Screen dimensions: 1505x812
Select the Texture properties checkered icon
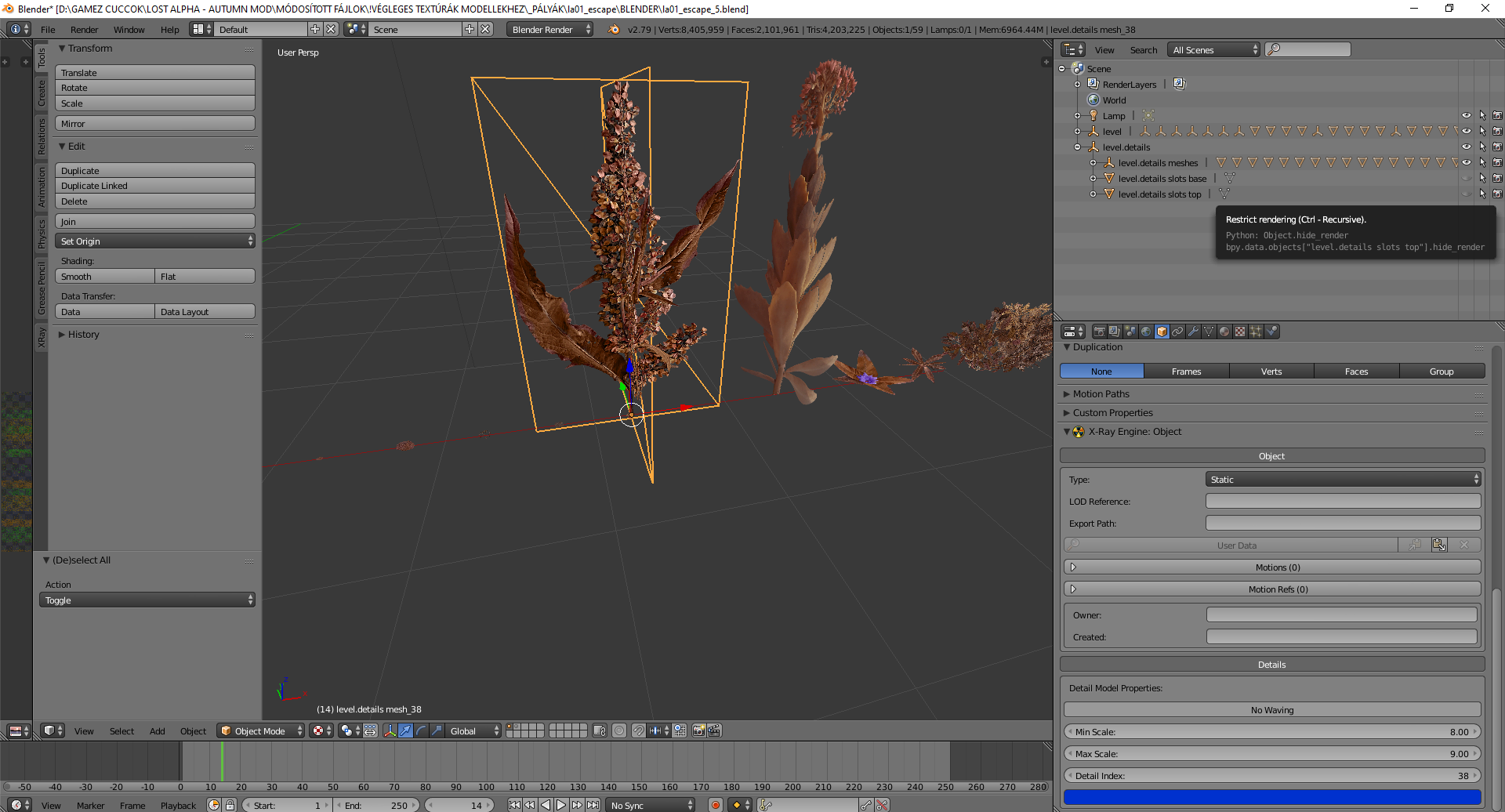(x=1239, y=331)
